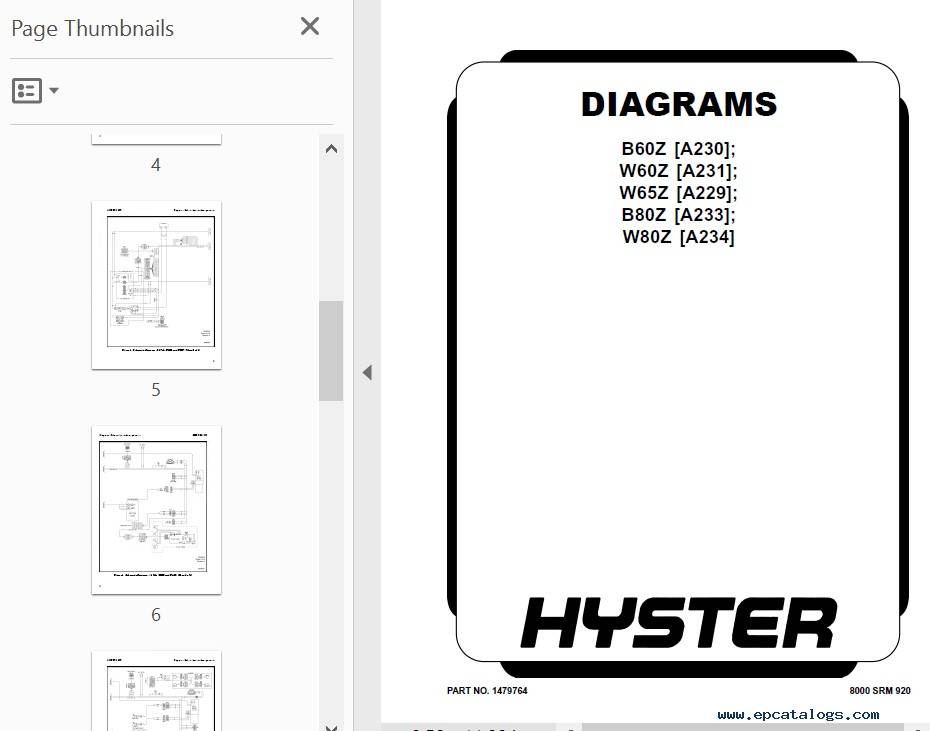Expand the thumbnail options dropdown arrow

pos(54,91)
